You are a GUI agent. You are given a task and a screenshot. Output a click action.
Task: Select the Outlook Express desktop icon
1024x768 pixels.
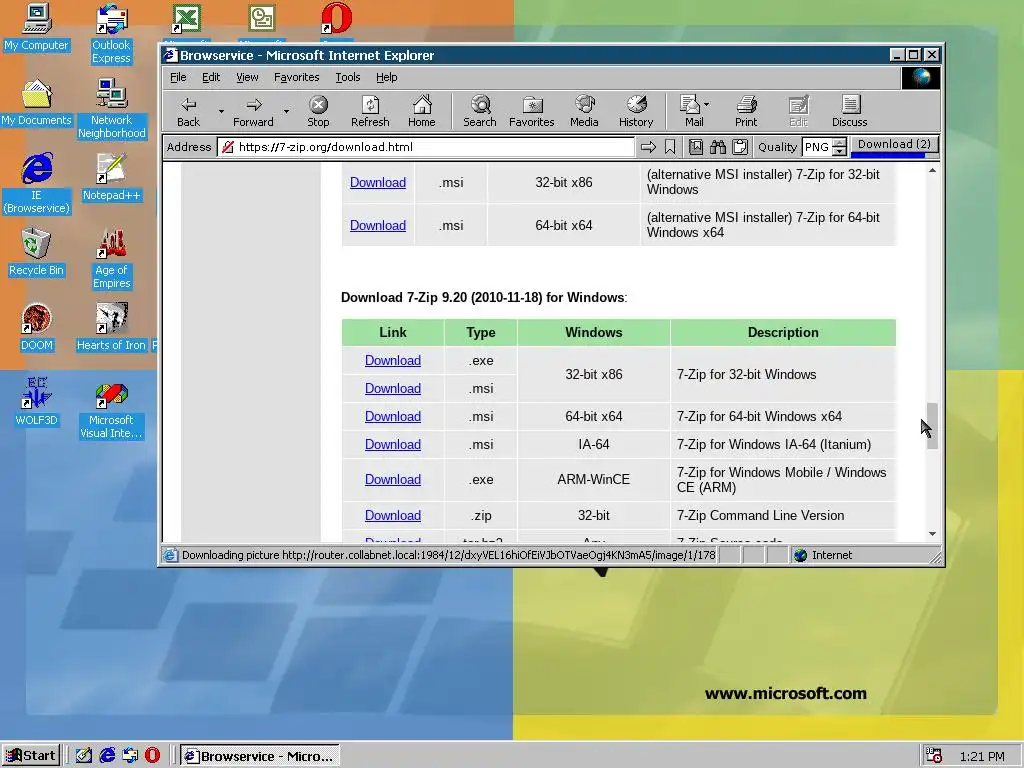[x=111, y=33]
